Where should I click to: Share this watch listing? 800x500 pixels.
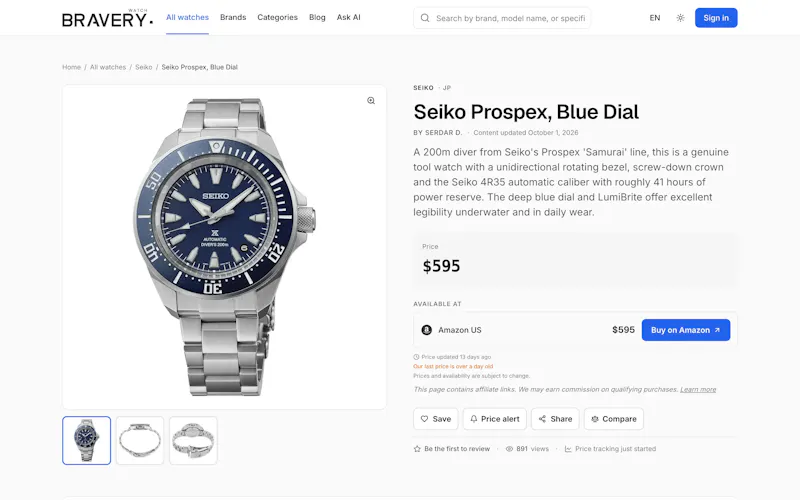[555, 419]
